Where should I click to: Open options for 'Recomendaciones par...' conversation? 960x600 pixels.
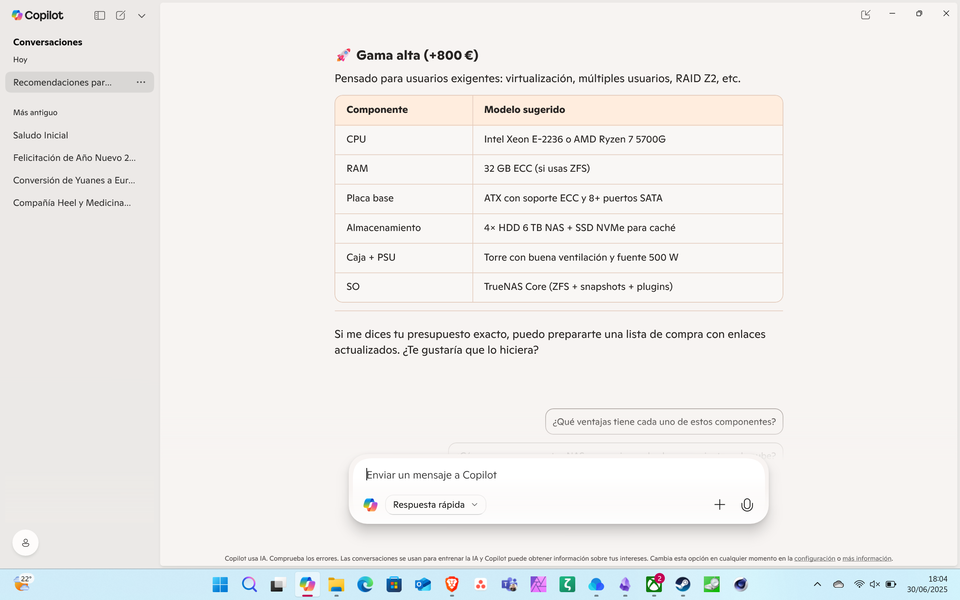click(x=141, y=82)
